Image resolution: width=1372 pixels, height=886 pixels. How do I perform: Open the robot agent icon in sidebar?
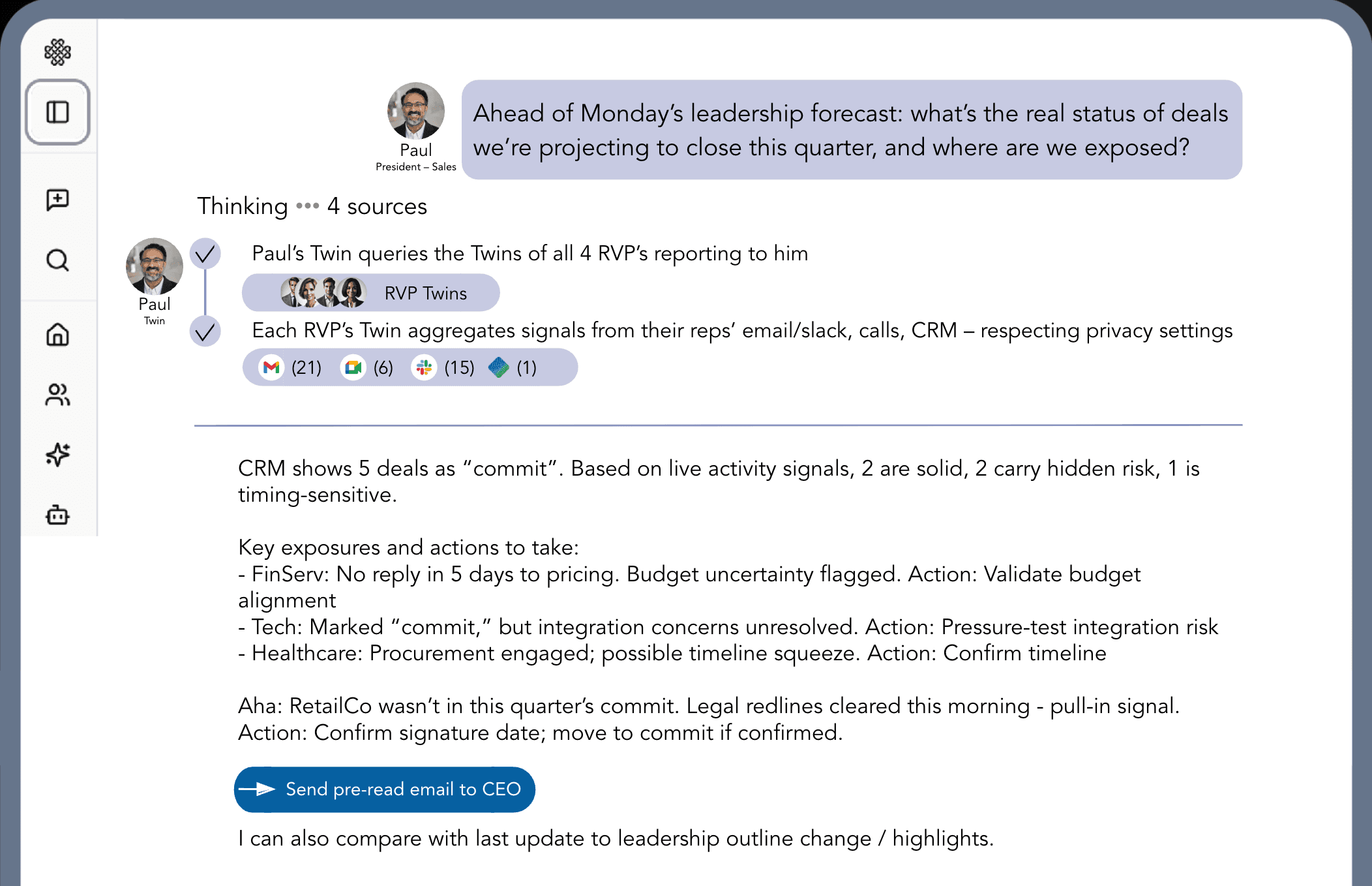[x=57, y=515]
